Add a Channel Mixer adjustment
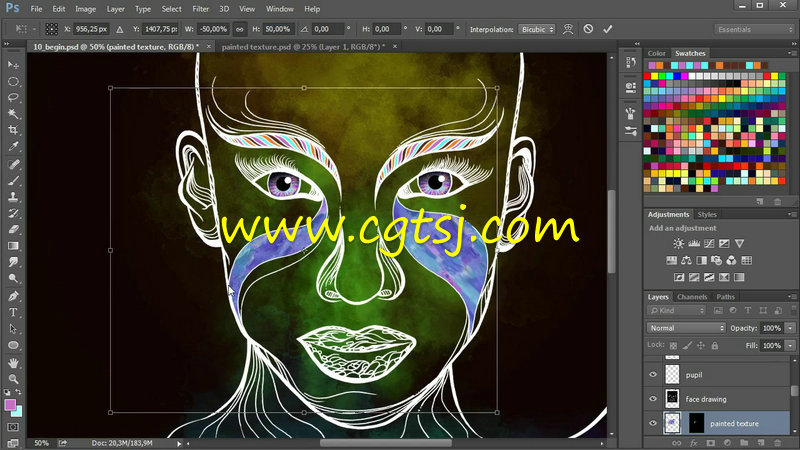The height and width of the screenshot is (450, 800). (x=732, y=261)
